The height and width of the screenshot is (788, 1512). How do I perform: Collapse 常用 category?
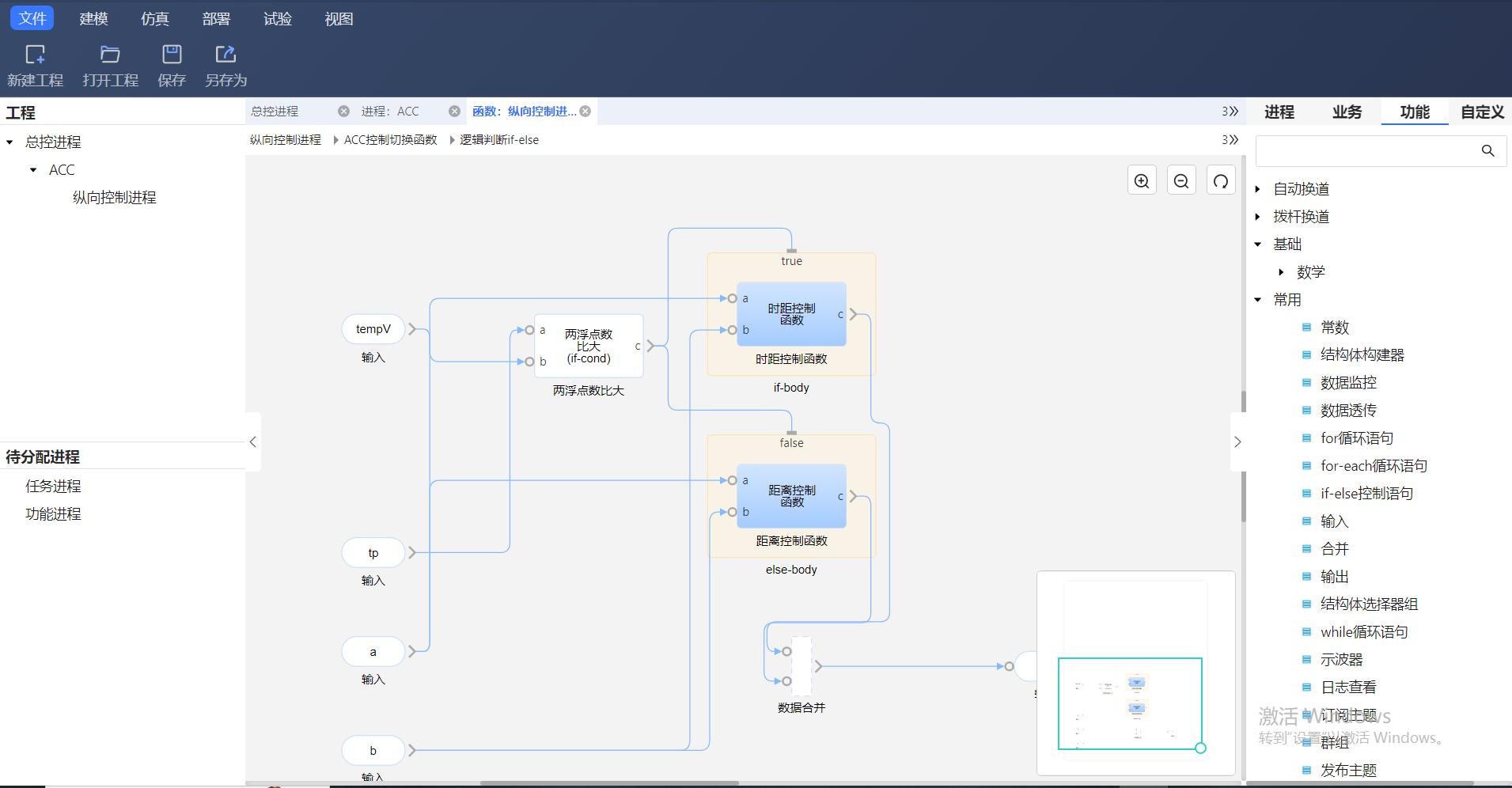1257,300
